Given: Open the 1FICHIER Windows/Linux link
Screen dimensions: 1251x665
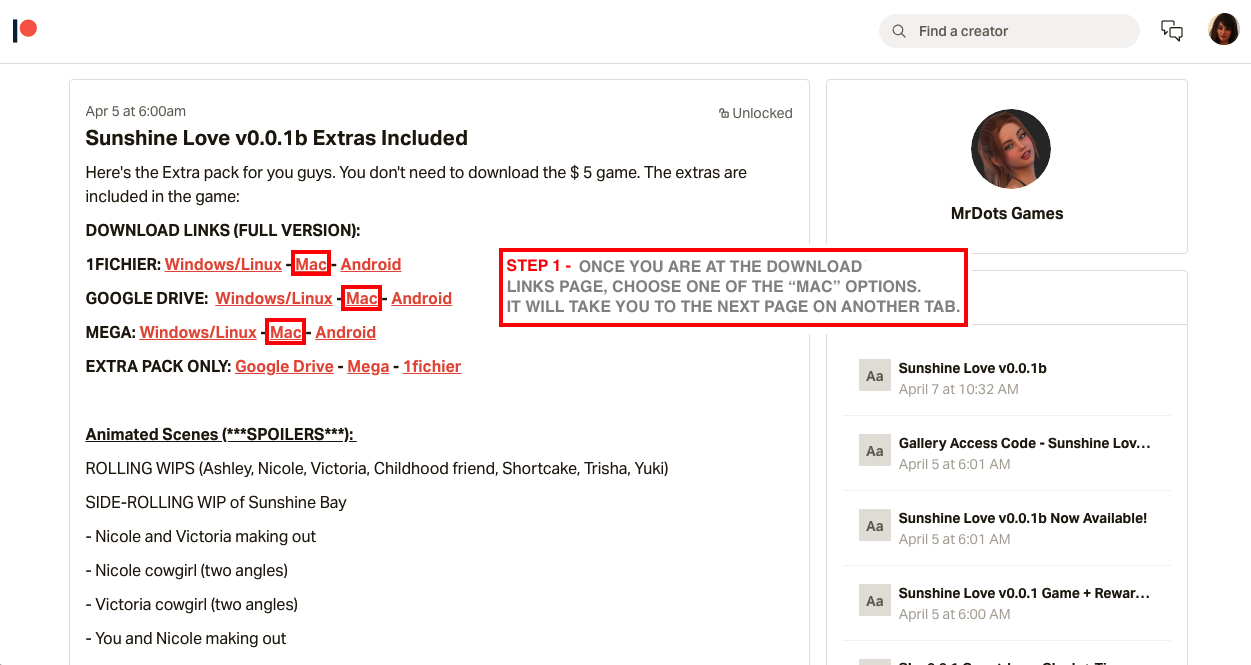Looking at the screenshot, I should click(x=223, y=264).
